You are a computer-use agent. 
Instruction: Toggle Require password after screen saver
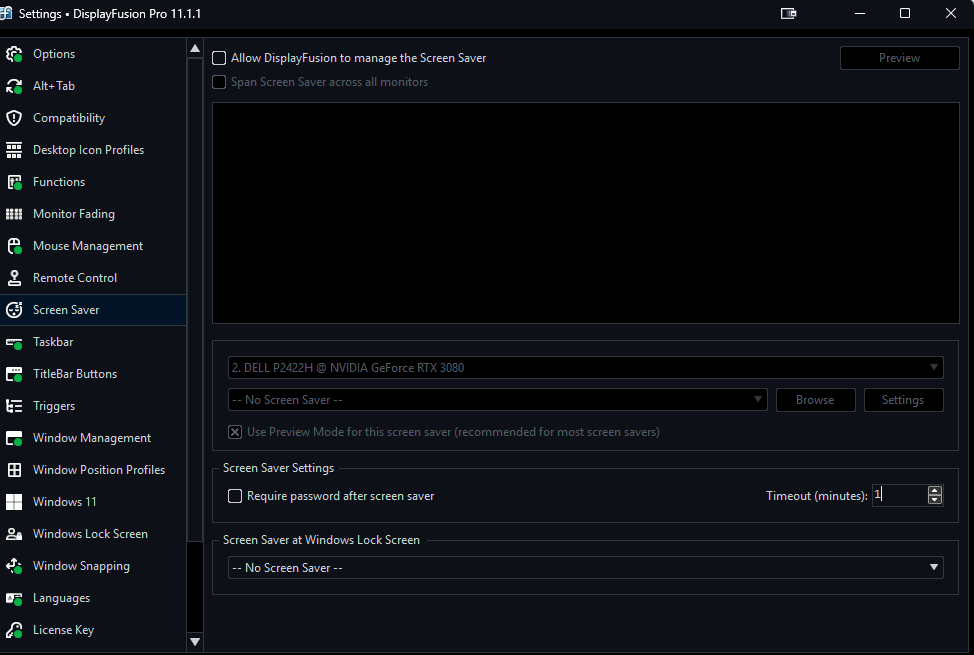tap(235, 496)
